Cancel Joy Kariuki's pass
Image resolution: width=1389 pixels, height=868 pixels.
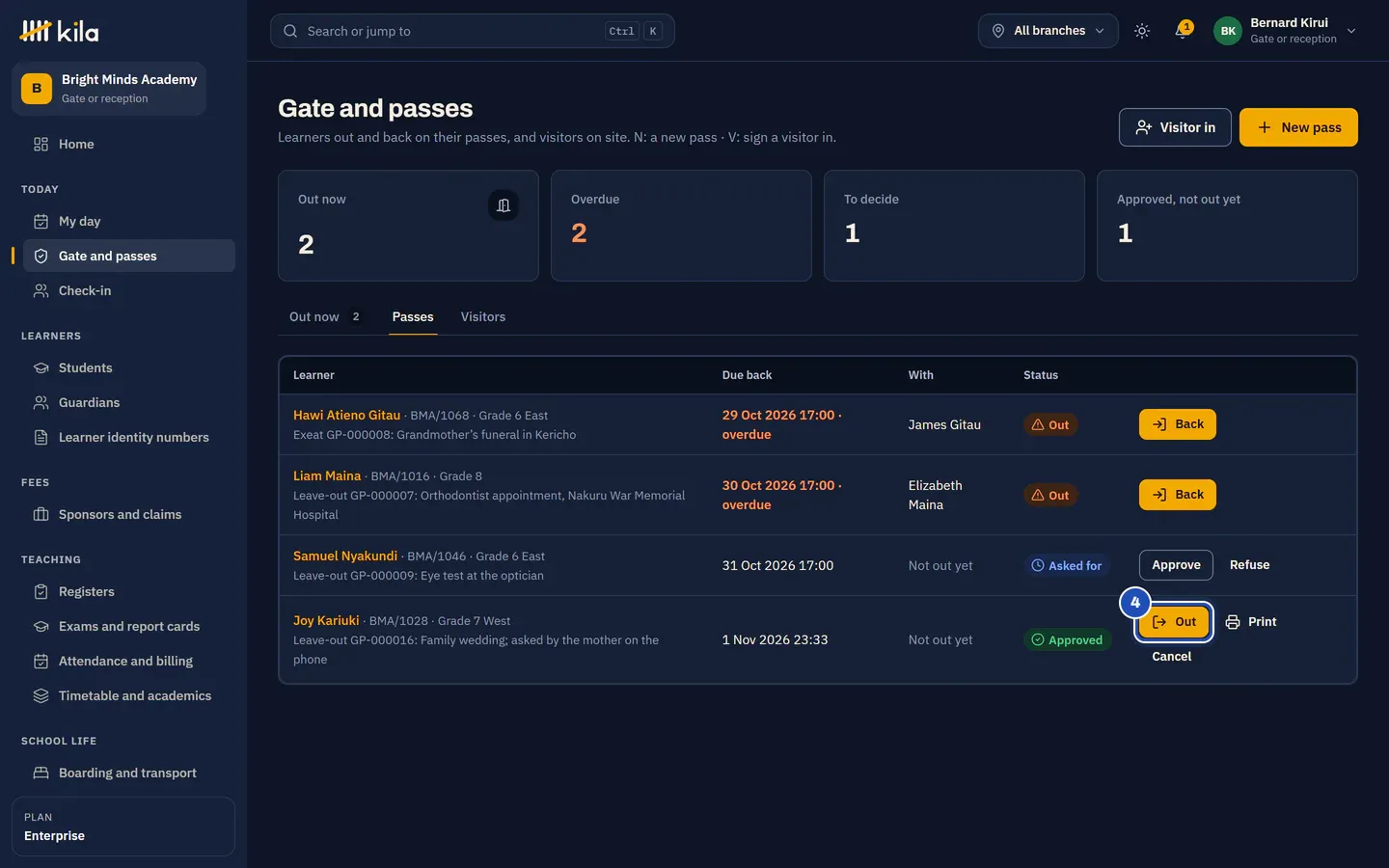coord(1171,657)
